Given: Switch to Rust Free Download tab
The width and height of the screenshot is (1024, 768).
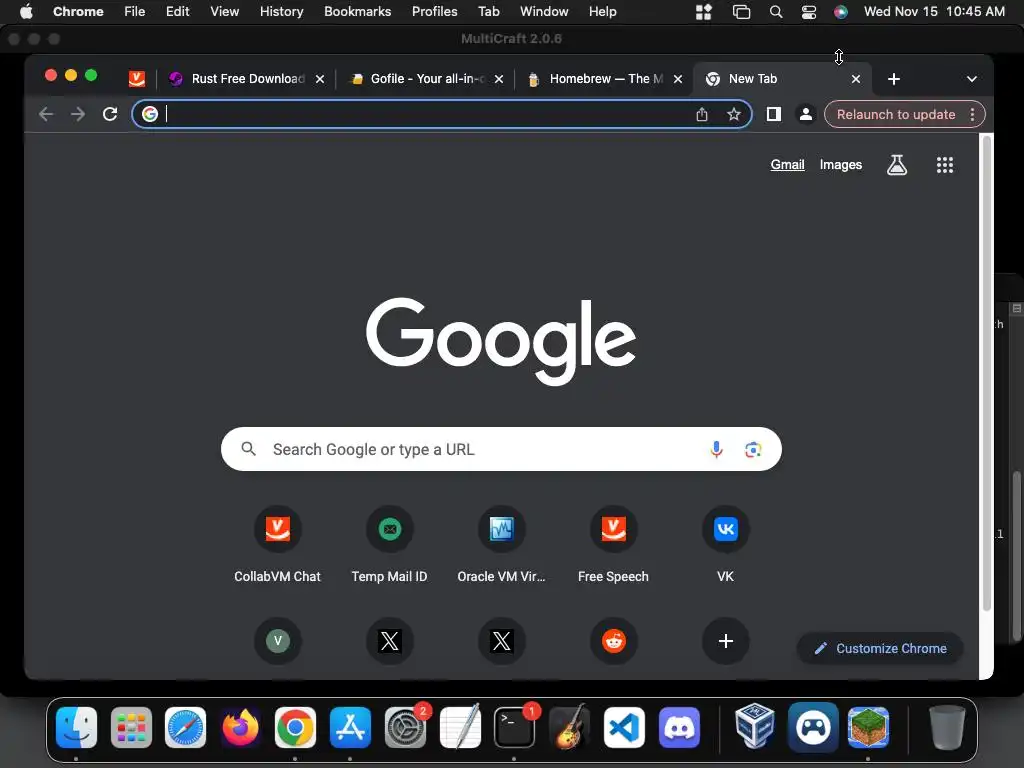Looking at the screenshot, I should 248,79.
